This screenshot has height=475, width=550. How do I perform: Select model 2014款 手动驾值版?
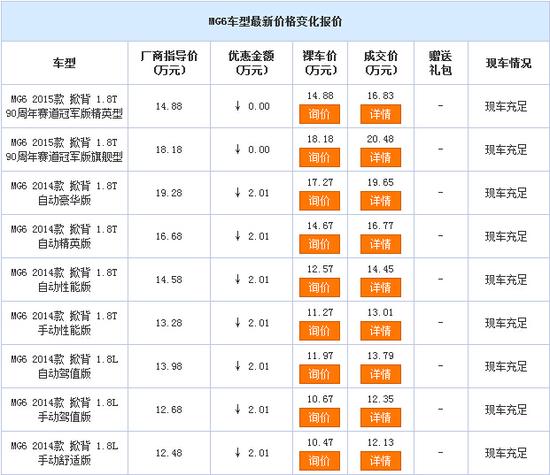tap(64, 410)
